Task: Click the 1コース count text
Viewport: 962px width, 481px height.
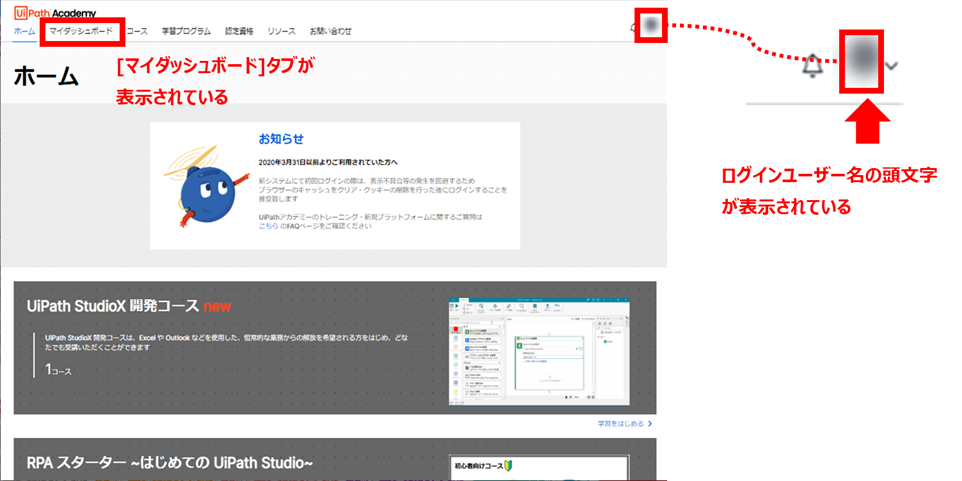Action: [x=58, y=370]
